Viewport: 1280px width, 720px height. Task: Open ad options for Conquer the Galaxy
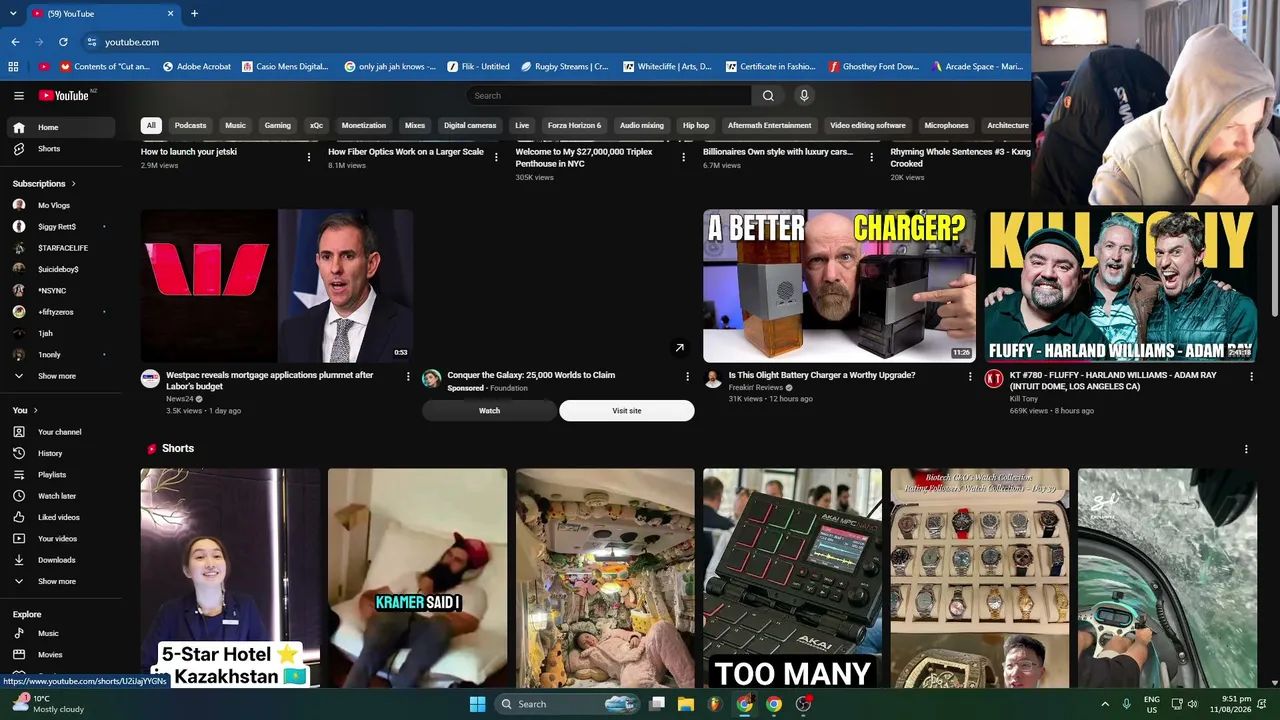pos(687,376)
